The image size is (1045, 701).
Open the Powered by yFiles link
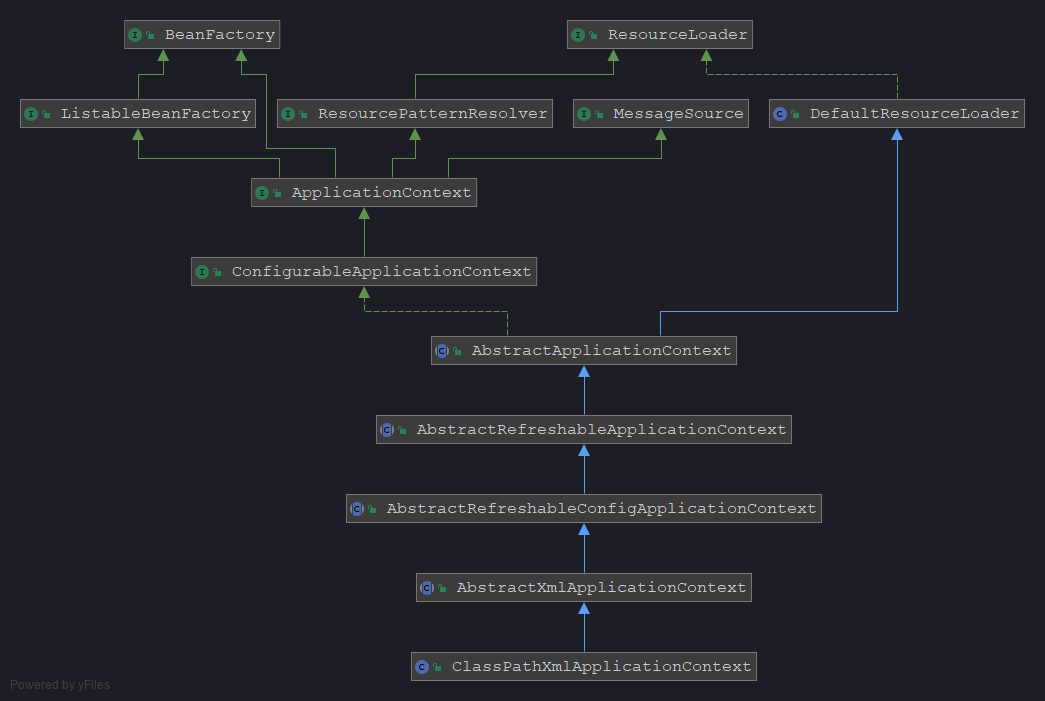(59, 684)
